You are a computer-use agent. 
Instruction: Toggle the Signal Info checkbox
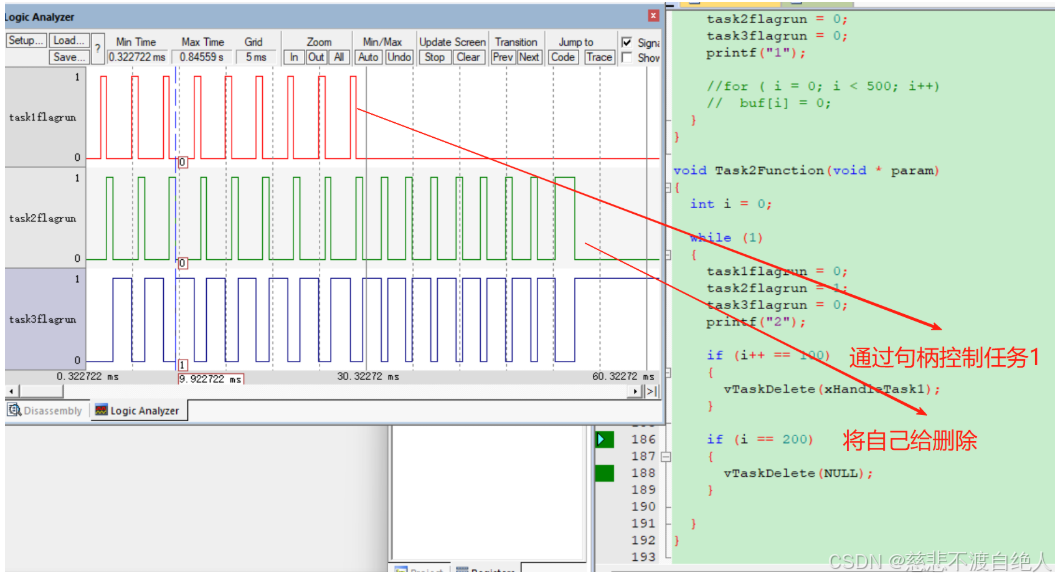tap(627, 42)
